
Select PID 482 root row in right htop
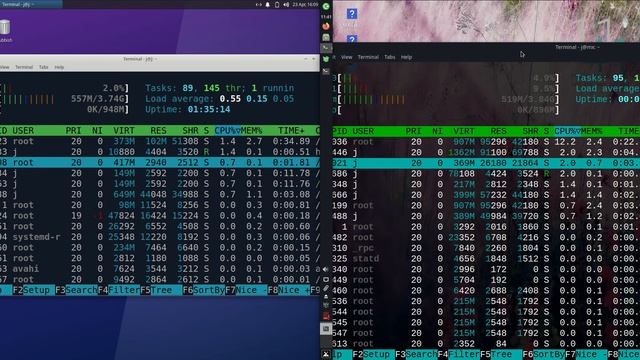tap(486, 238)
